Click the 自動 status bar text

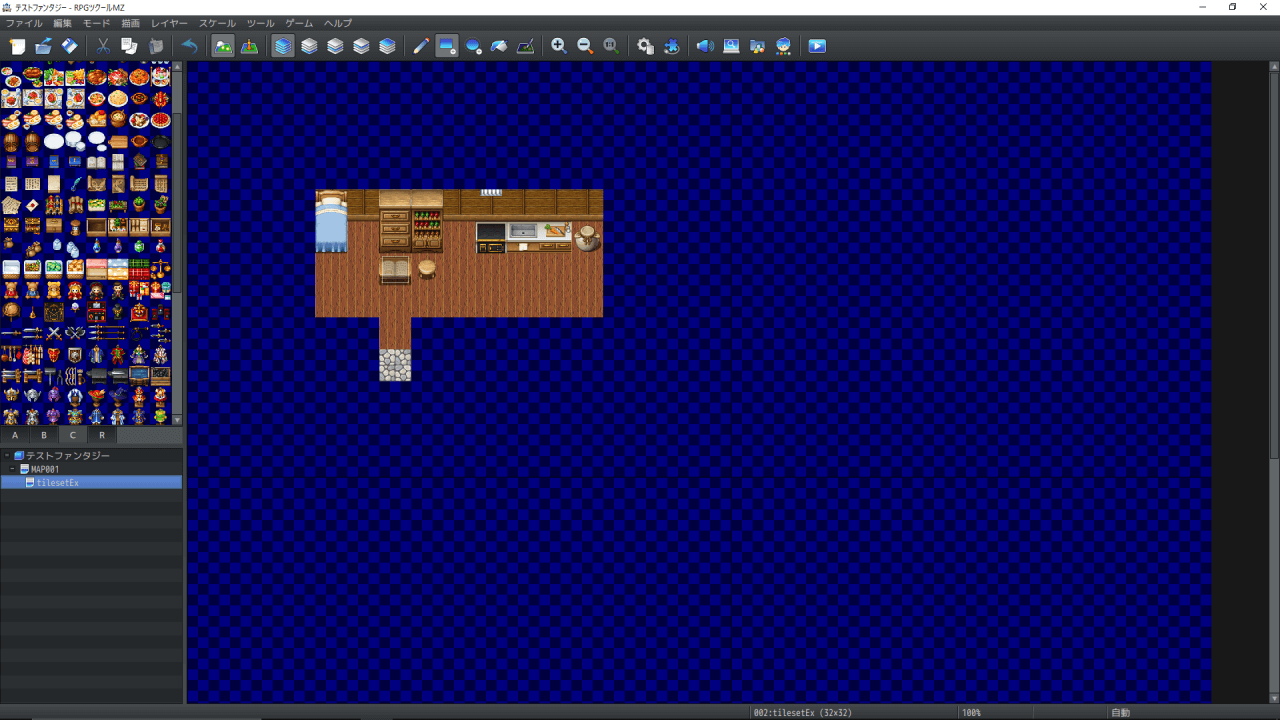click(x=1121, y=713)
